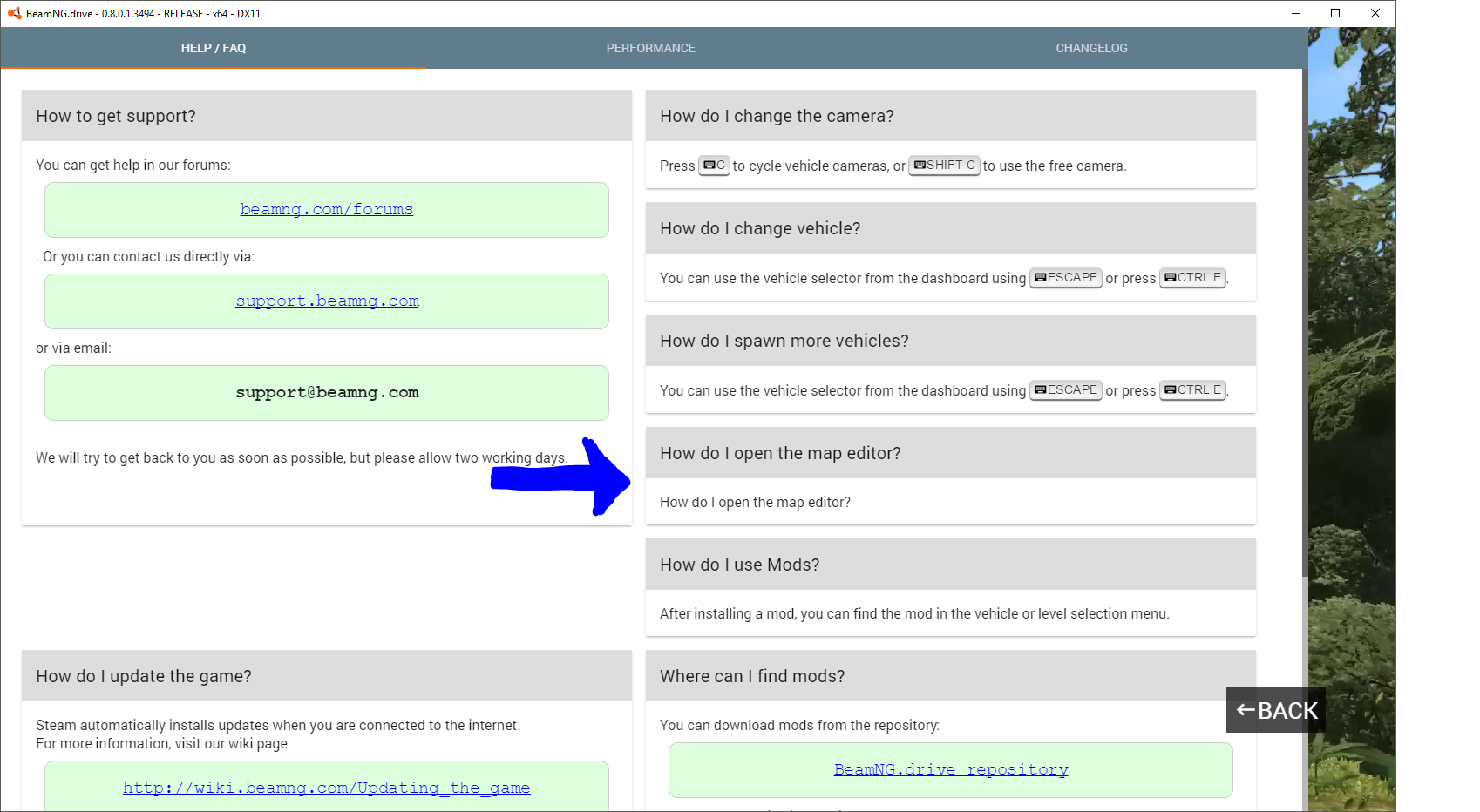Click the SHIFT C key badge
Viewport: 1480px width, 812px height.
(x=945, y=166)
